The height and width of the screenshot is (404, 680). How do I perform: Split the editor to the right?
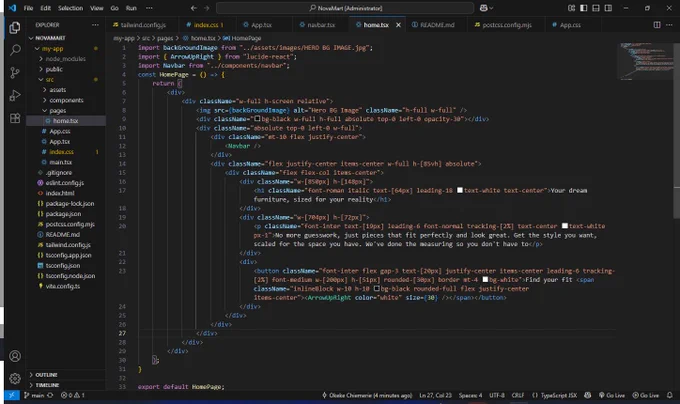coord(657,25)
